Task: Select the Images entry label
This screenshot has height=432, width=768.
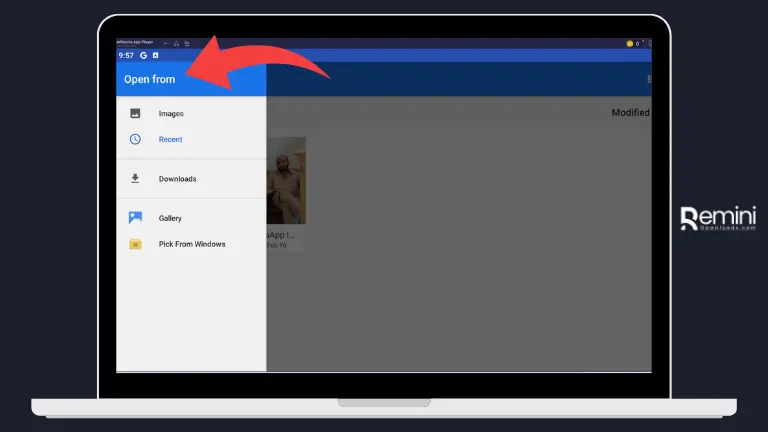Action: (171, 114)
